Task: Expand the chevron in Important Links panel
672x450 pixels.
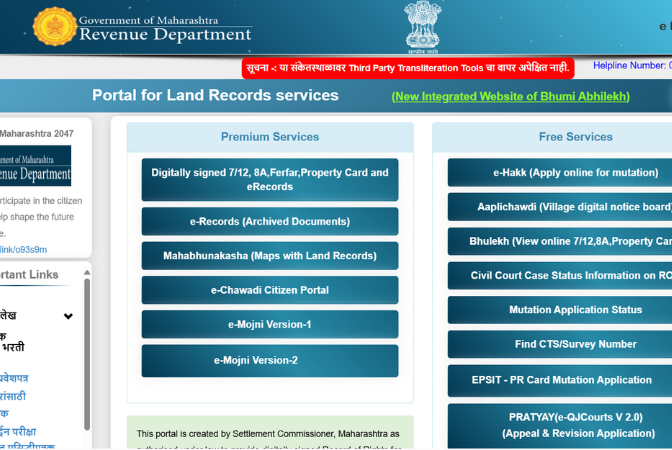Action: coord(68,316)
